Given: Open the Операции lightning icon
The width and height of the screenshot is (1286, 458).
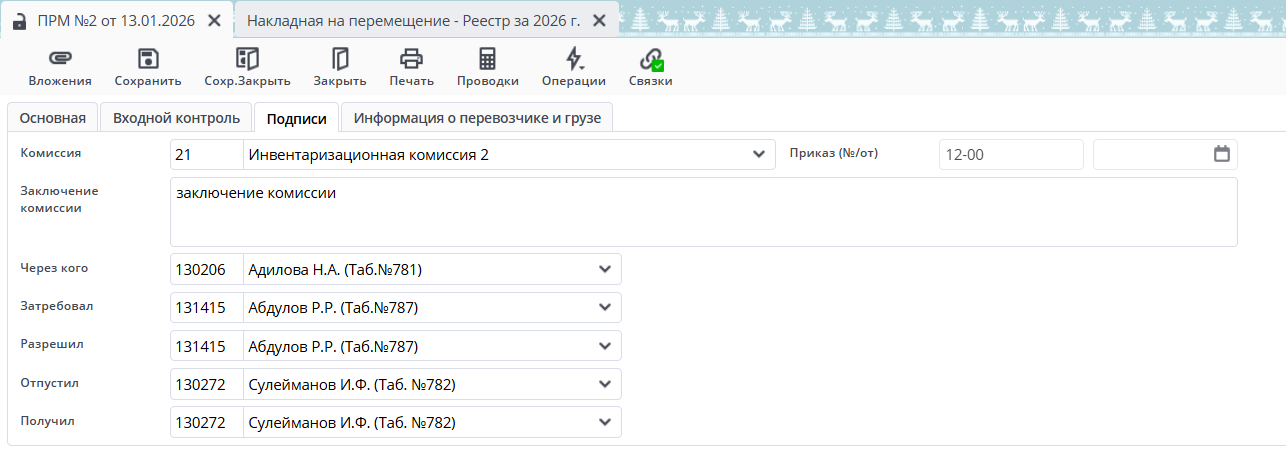Looking at the screenshot, I should pyautogui.click(x=573, y=59).
